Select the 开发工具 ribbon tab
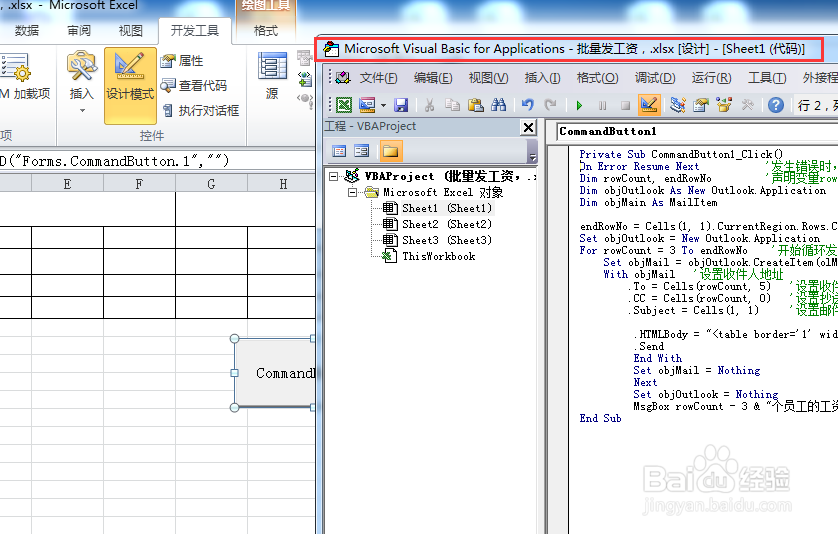The width and height of the screenshot is (838, 534). (x=195, y=31)
